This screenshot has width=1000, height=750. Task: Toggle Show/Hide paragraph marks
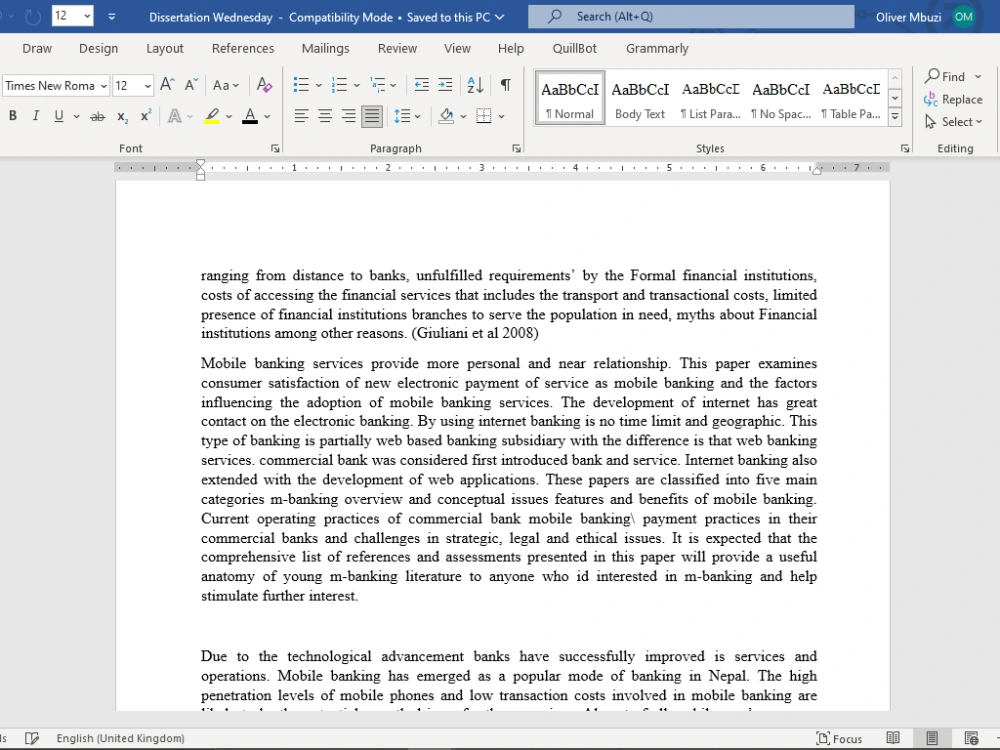pos(506,85)
